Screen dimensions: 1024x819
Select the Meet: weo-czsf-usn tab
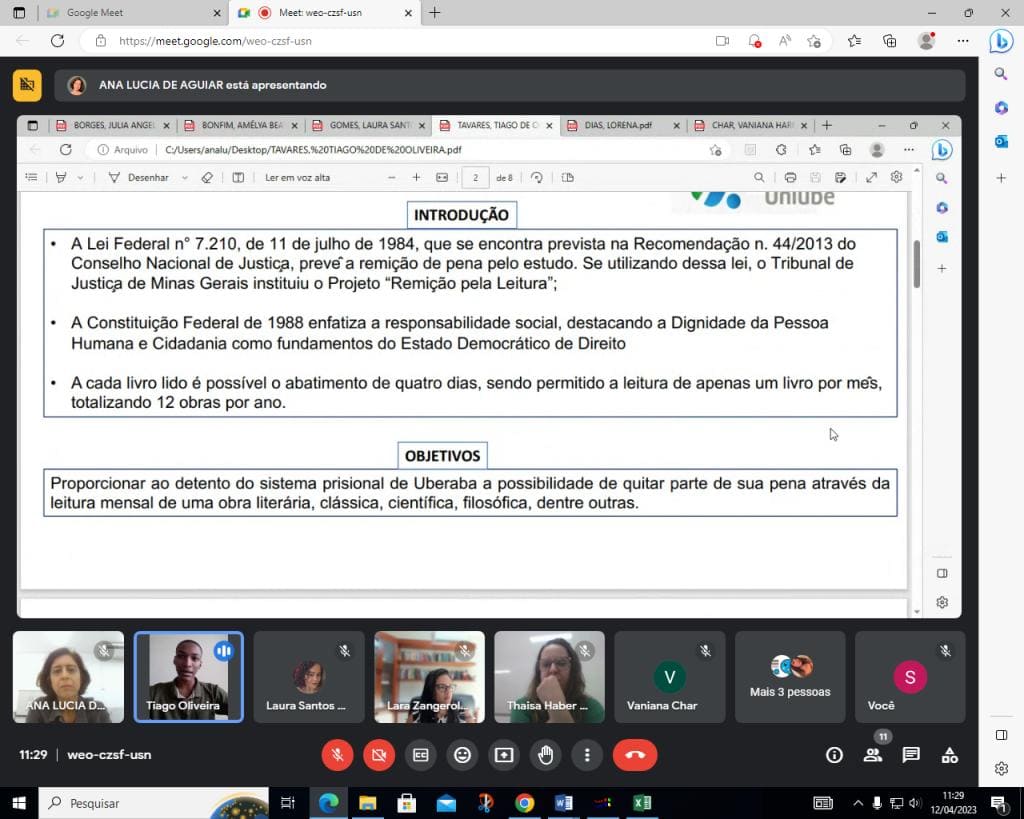click(x=327, y=12)
